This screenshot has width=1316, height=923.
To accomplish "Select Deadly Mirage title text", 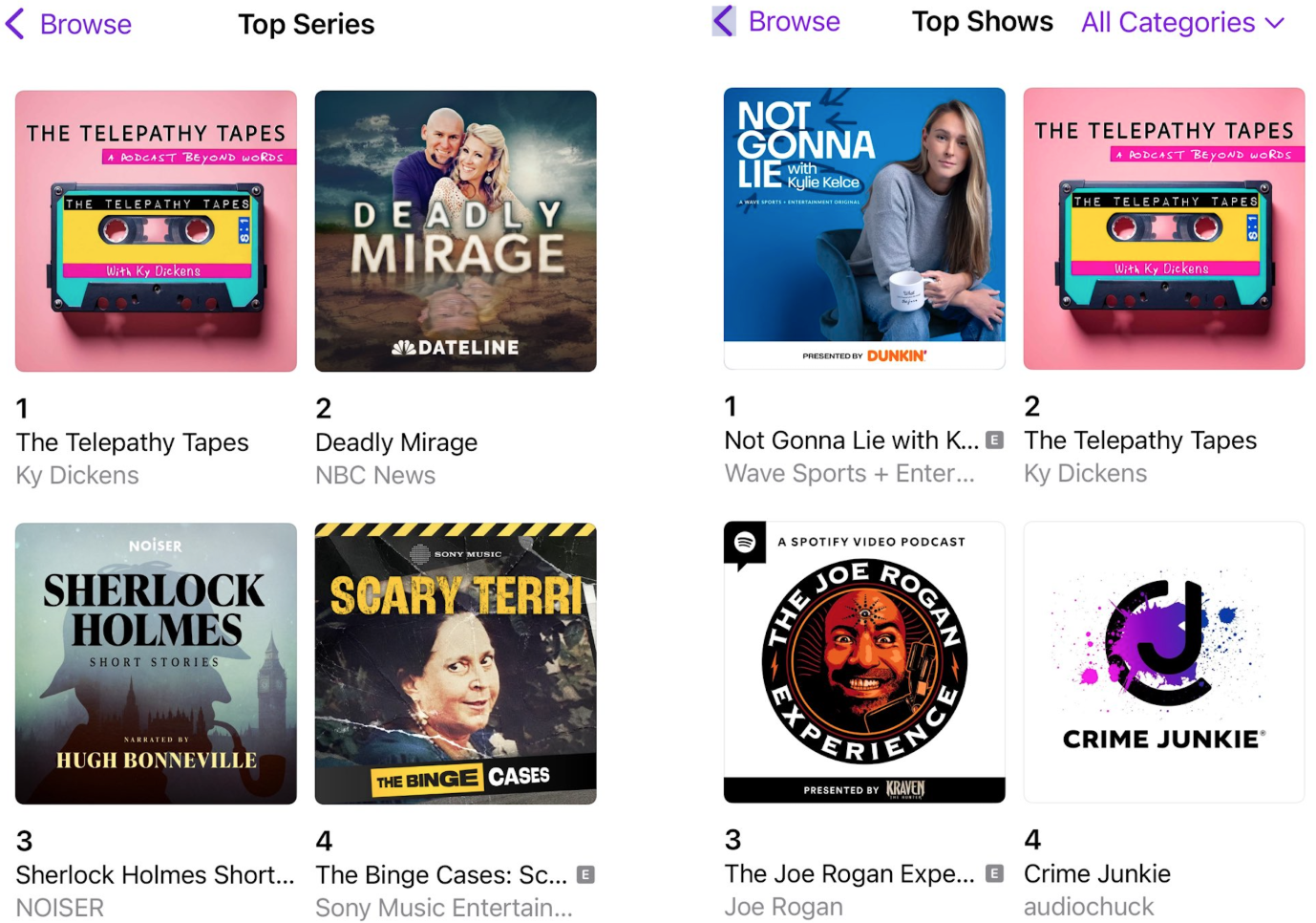I will click(x=396, y=442).
